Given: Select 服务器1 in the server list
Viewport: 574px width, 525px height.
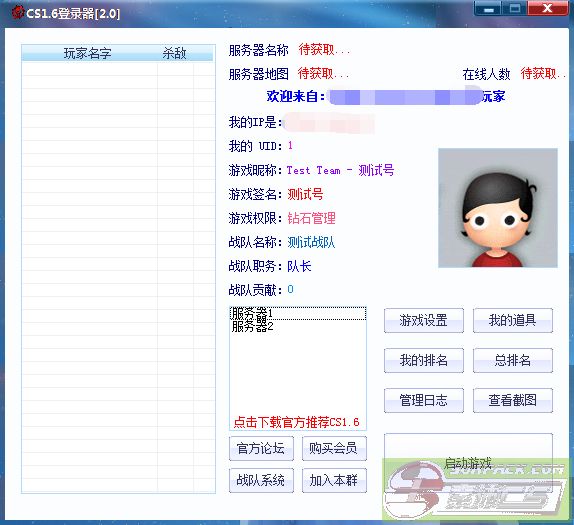Looking at the screenshot, I should (x=298, y=313).
